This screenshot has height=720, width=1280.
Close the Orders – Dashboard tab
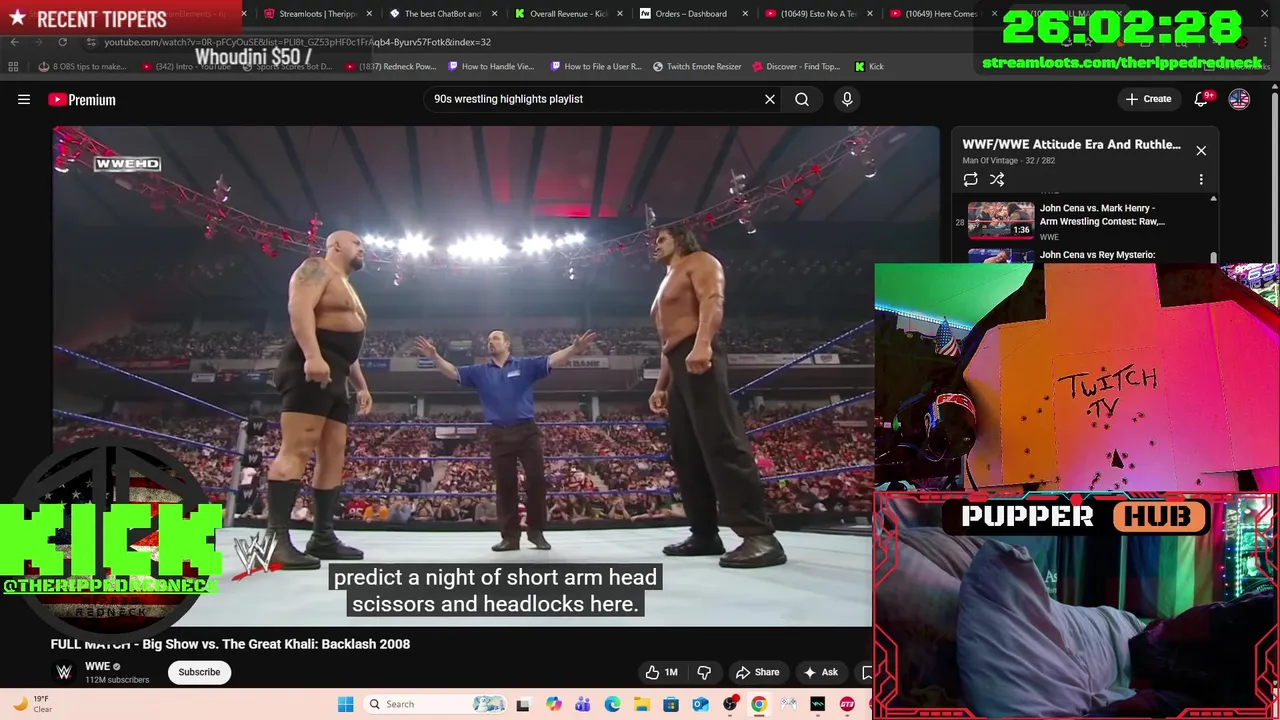(x=744, y=14)
